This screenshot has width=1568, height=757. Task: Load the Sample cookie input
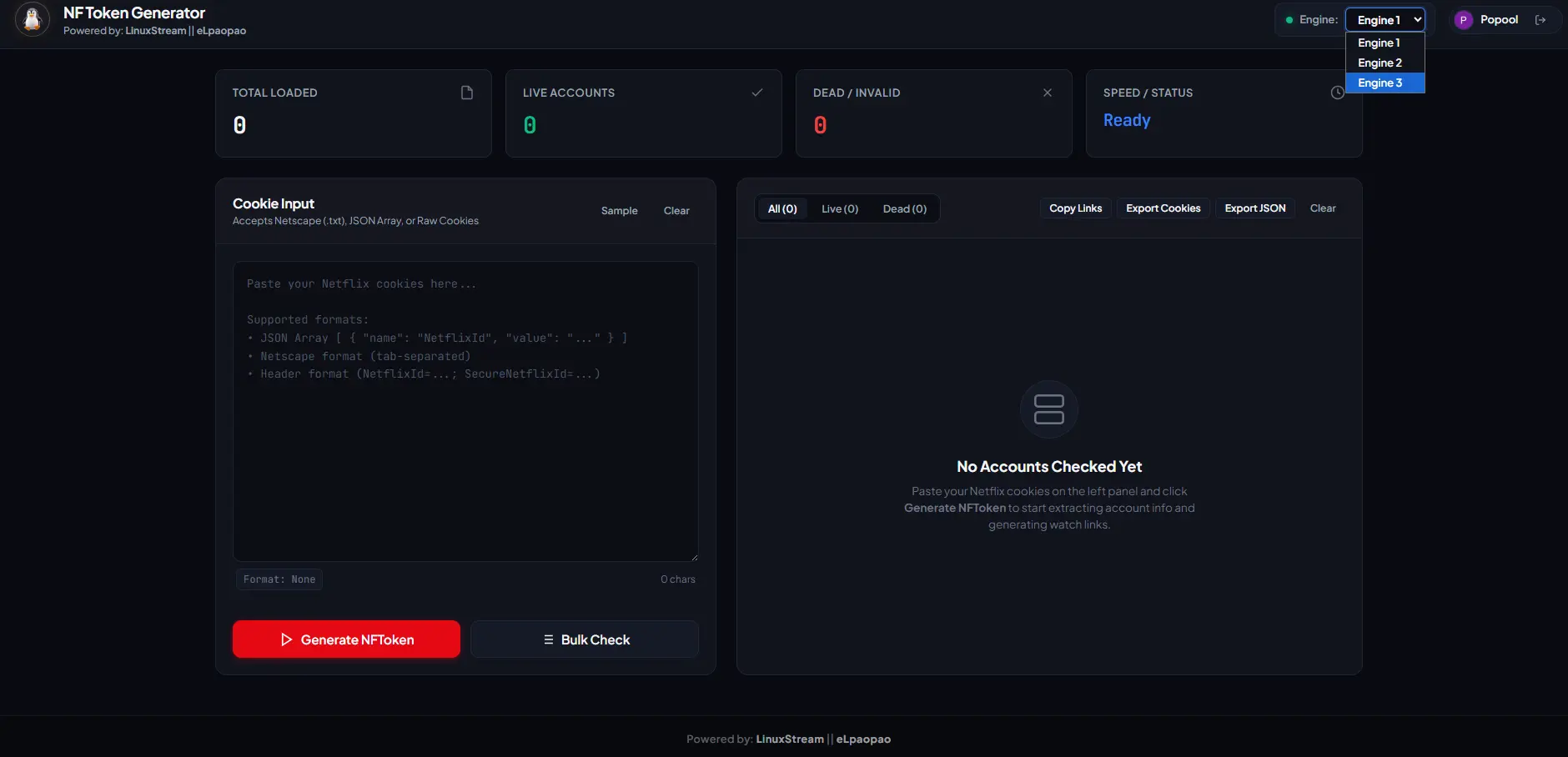click(620, 211)
